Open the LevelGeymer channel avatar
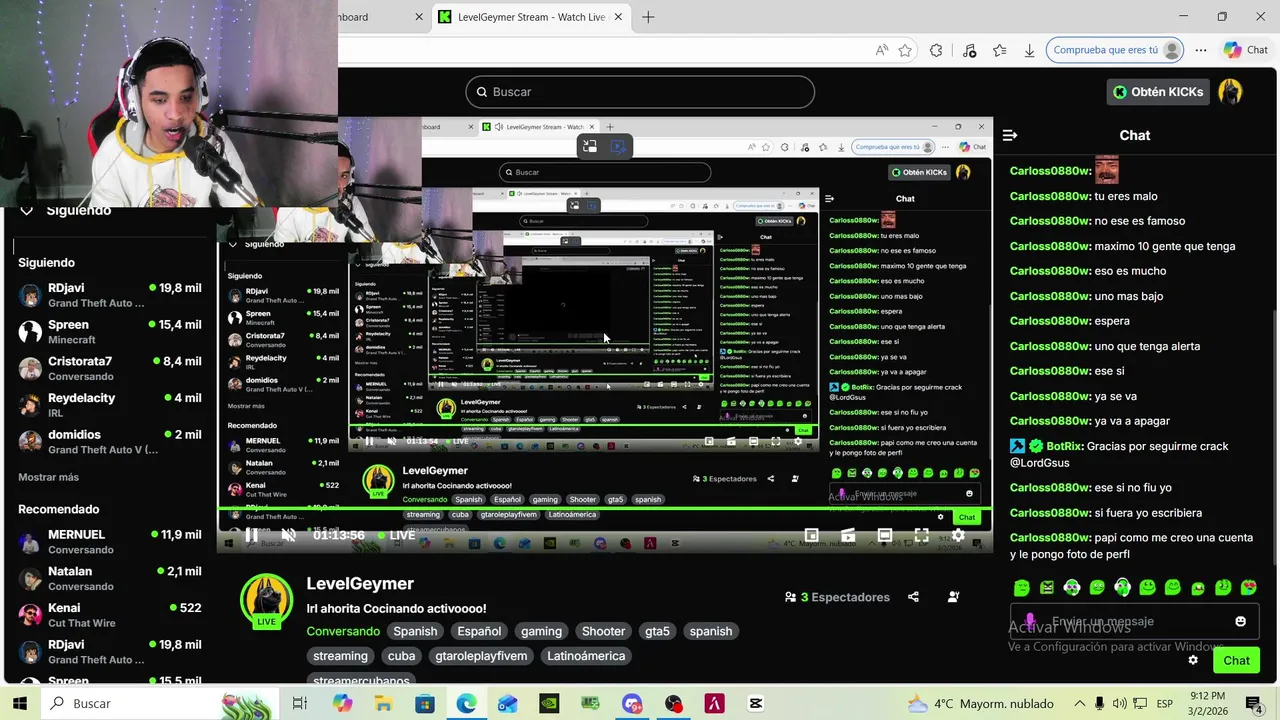Screen dimensions: 1280x720 point(266,600)
